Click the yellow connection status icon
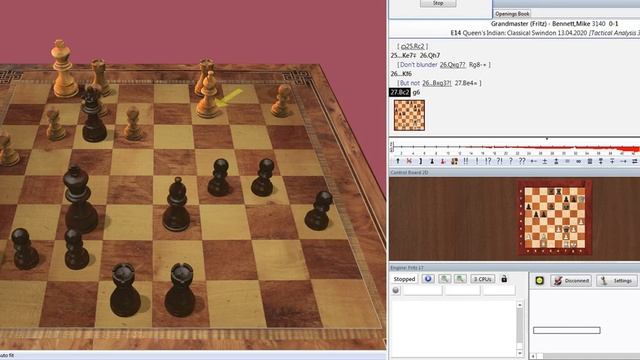 (x=540, y=280)
